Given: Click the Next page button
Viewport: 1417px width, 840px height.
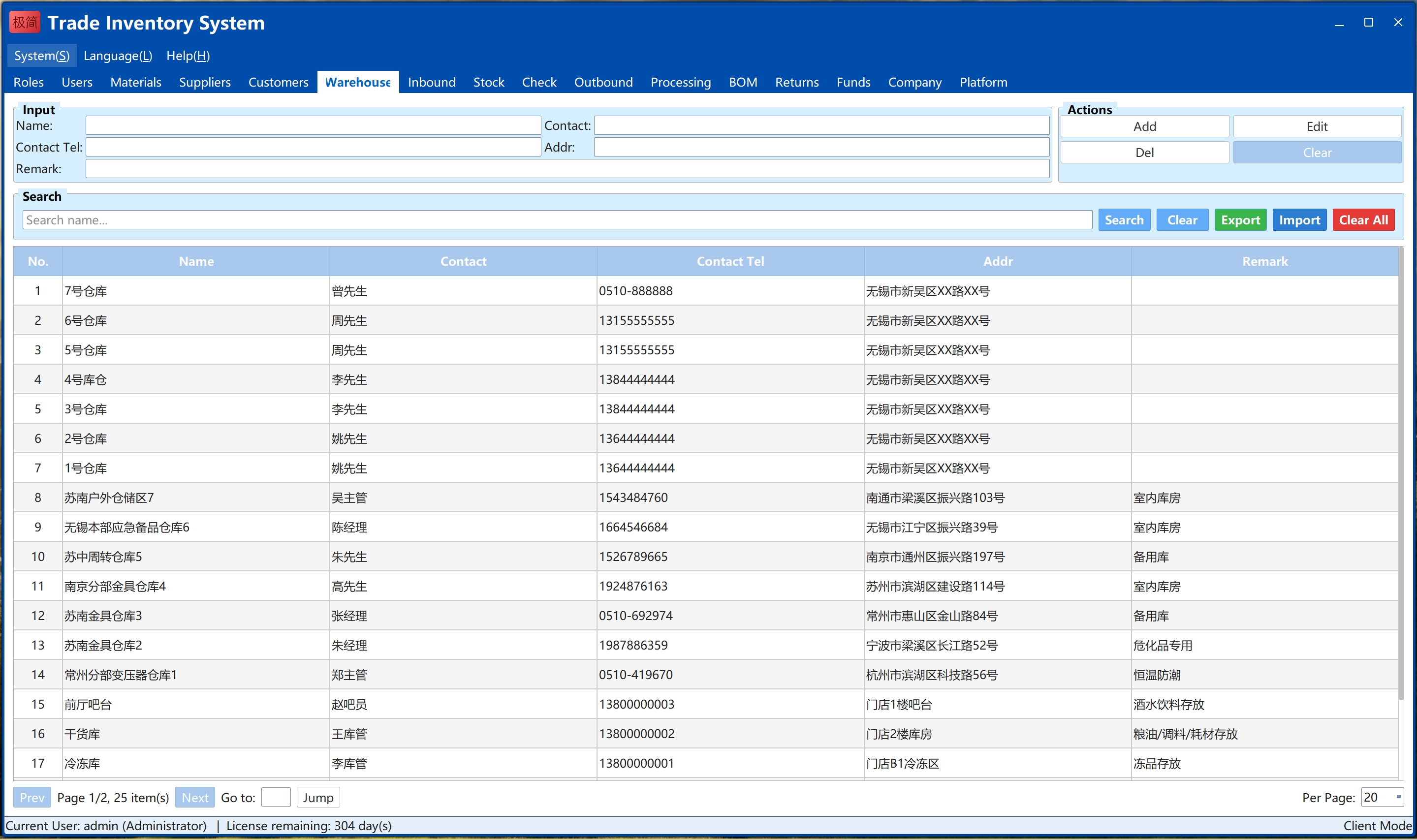Looking at the screenshot, I should pos(195,797).
